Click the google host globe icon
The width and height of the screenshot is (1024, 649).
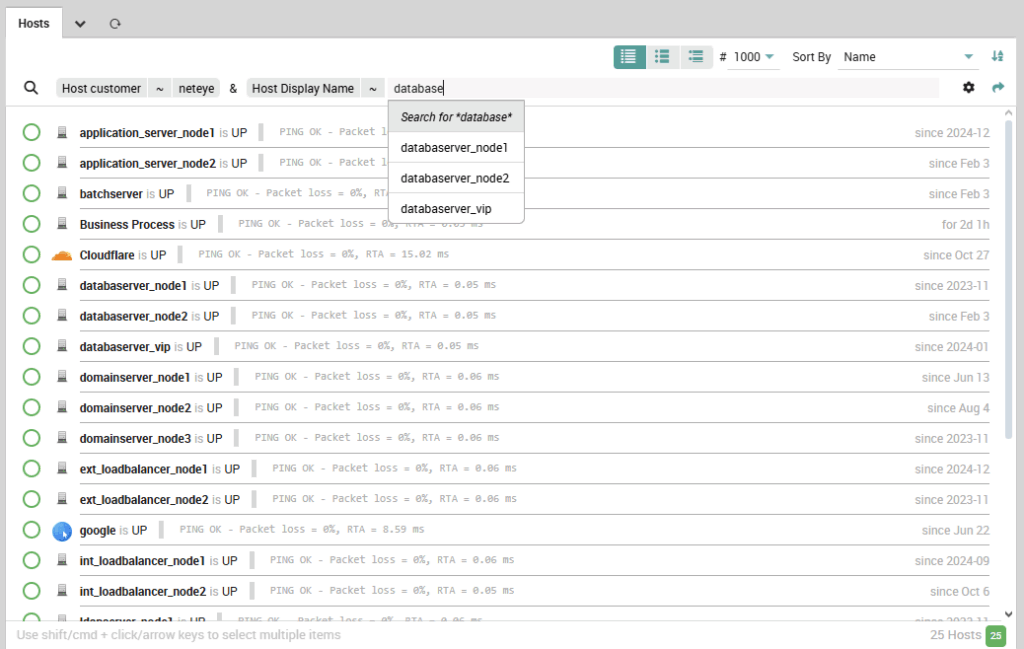62,530
